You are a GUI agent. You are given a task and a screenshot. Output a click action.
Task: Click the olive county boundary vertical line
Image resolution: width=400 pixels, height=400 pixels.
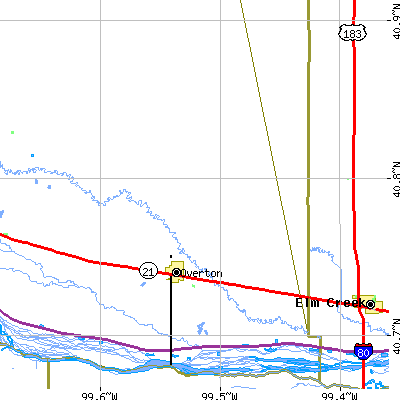[309, 167]
